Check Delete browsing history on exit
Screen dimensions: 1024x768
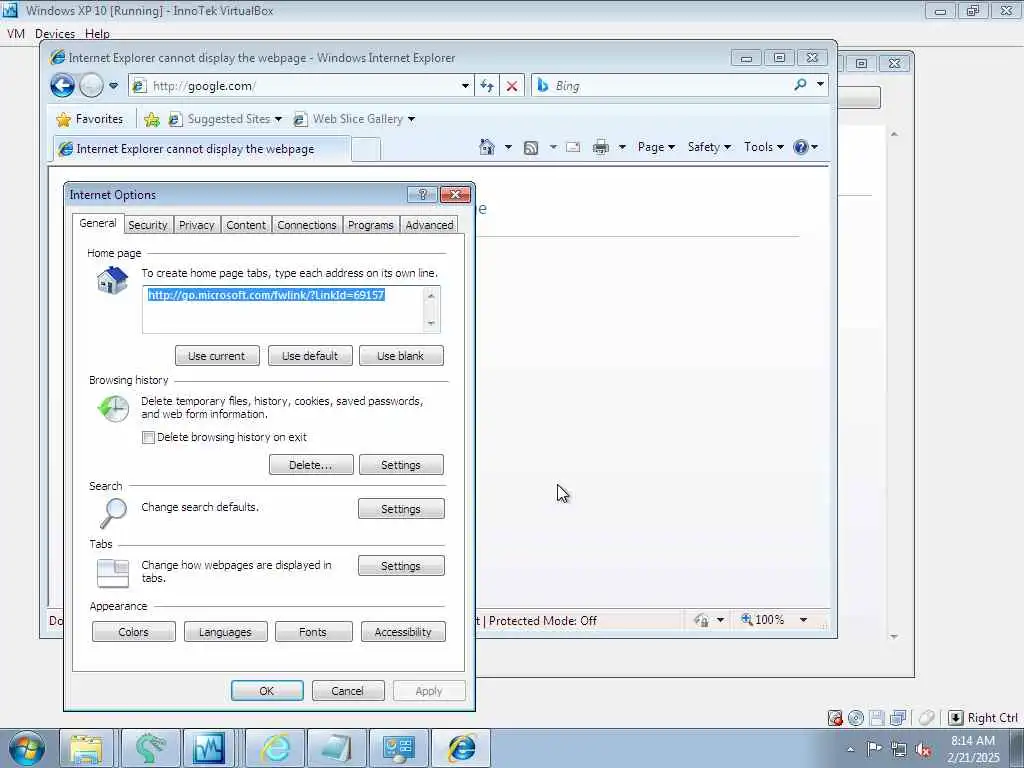[148, 438]
